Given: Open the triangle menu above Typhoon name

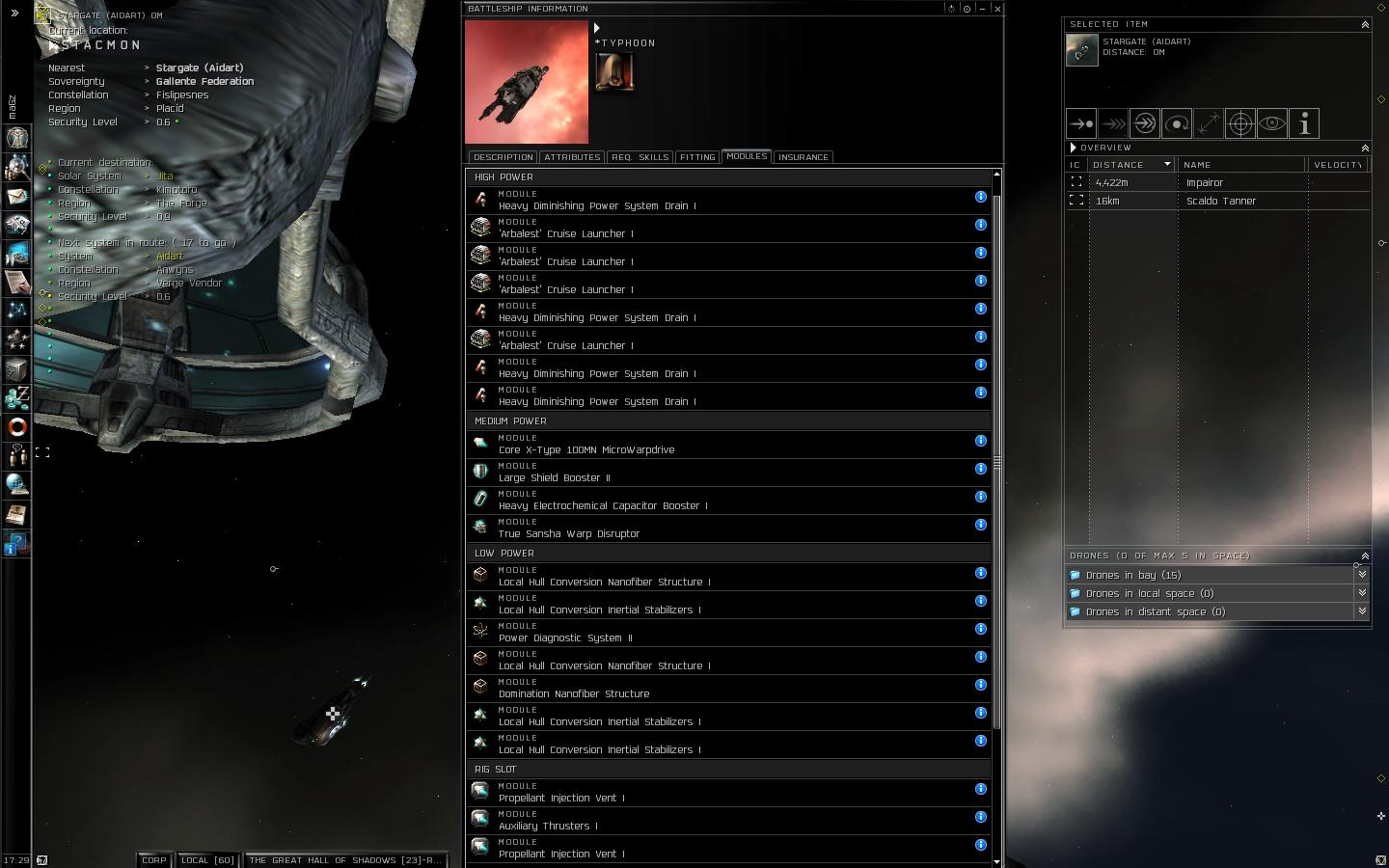Looking at the screenshot, I should (x=597, y=28).
